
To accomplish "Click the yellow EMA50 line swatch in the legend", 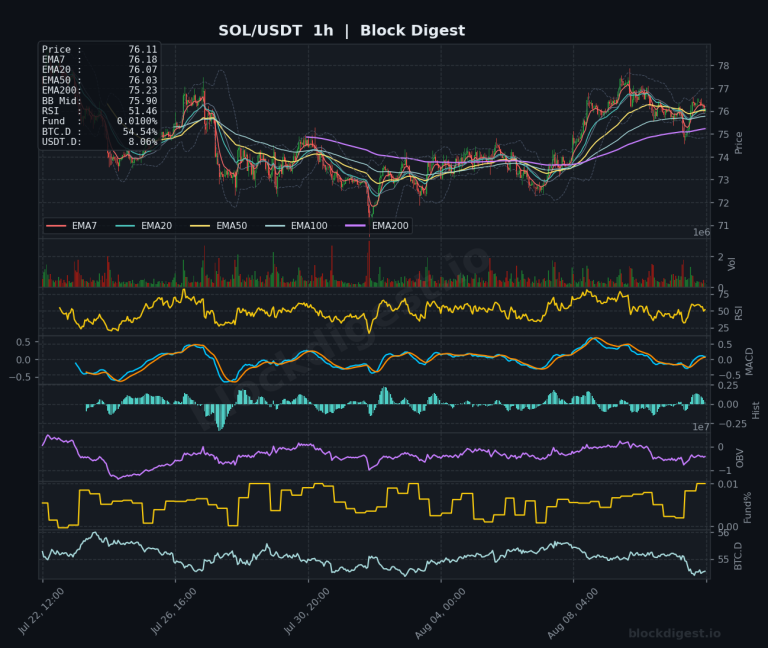I will pyautogui.click(x=200, y=226).
